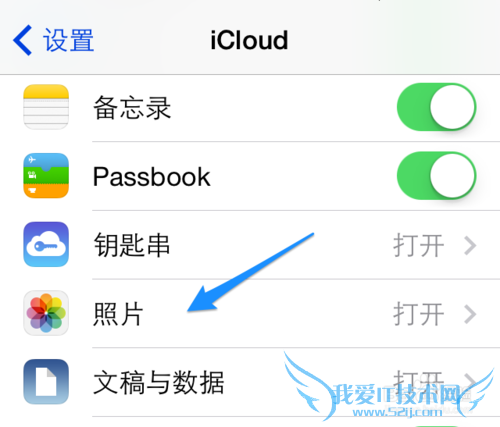This screenshot has height=427, width=500.
Task: Disable the Passbook sync switch
Action: (x=437, y=176)
